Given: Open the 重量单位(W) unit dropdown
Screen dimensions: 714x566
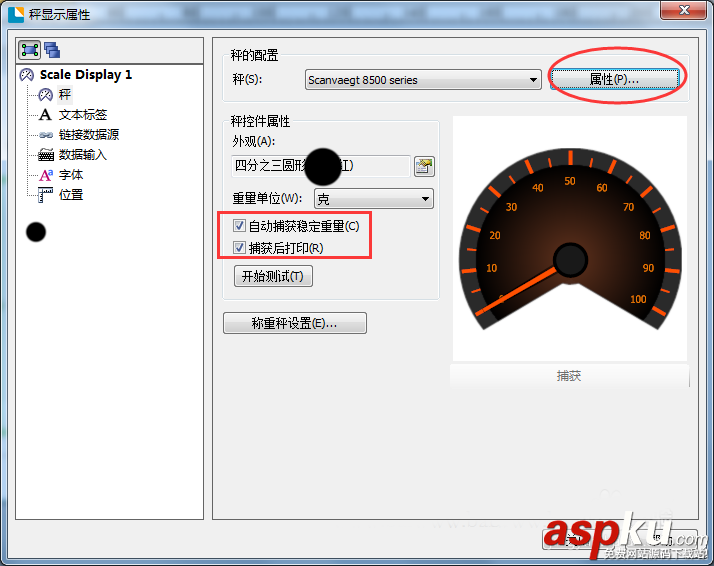Looking at the screenshot, I should click(374, 199).
